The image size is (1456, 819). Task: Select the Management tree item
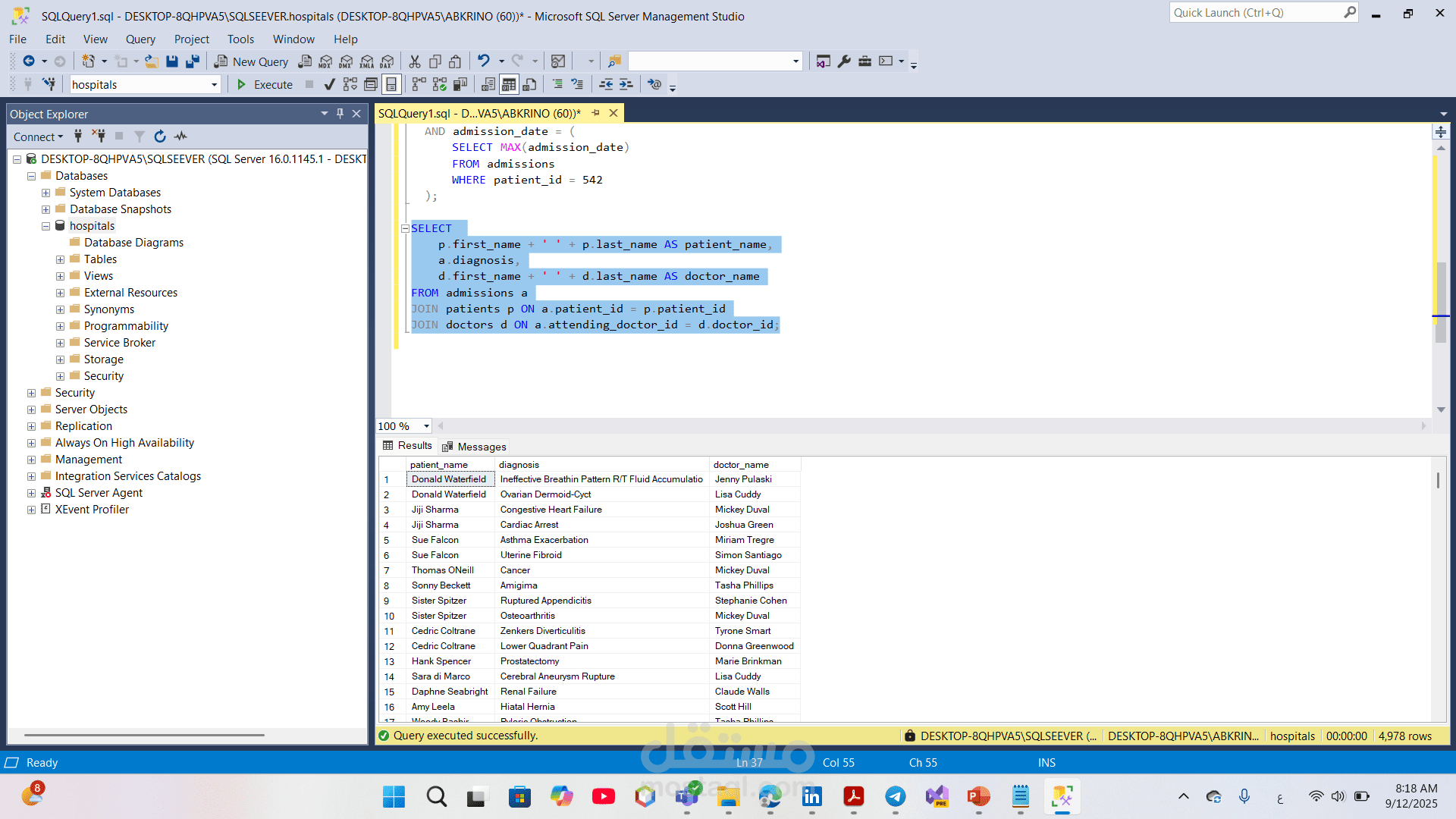pos(89,460)
